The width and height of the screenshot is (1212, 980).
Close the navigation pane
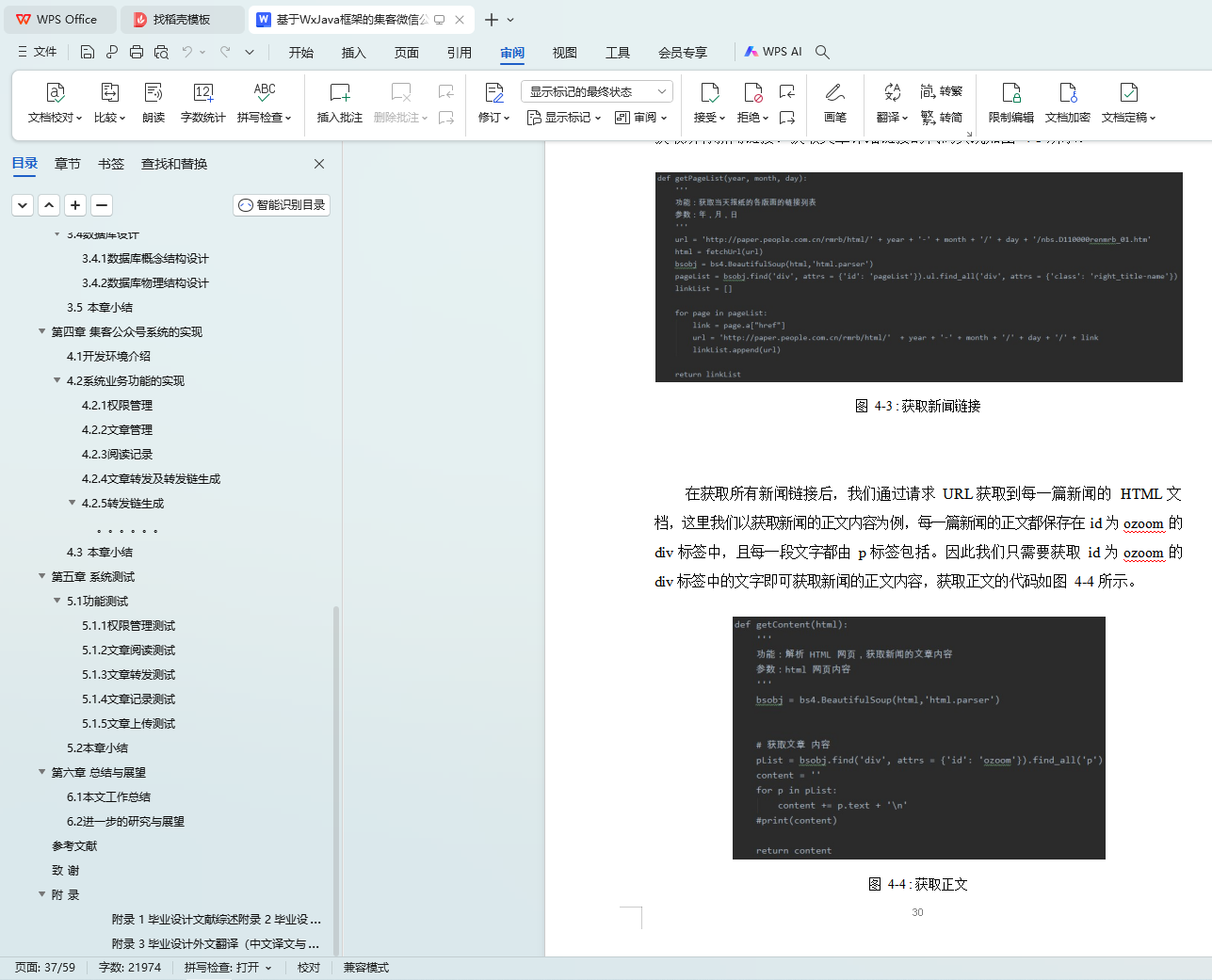pos(319,164)
